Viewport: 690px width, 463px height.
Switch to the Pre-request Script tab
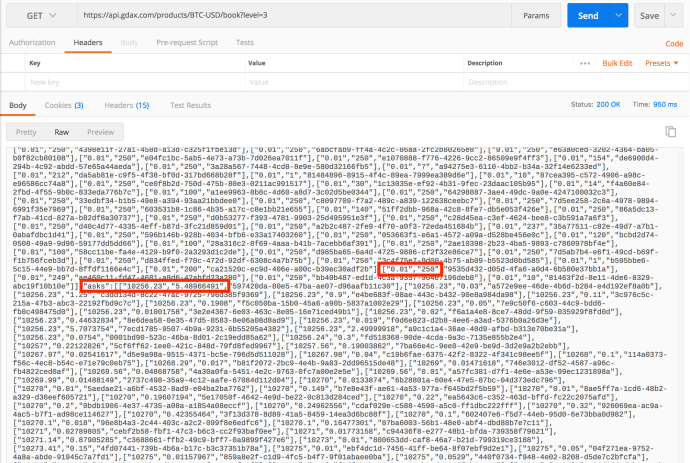coord(183,43)
